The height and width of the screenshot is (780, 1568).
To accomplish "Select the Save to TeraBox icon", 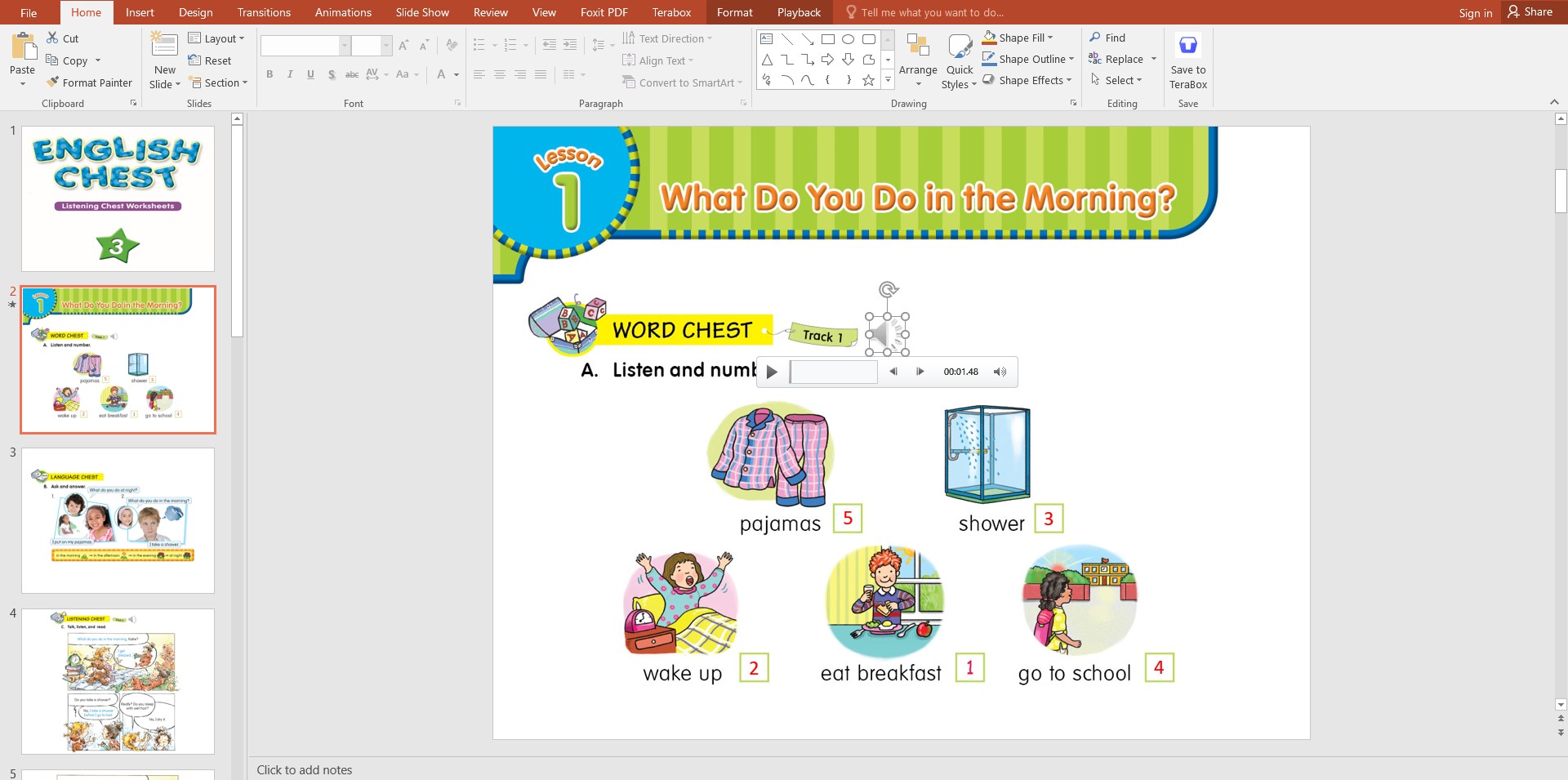I will coord(1188,45).
